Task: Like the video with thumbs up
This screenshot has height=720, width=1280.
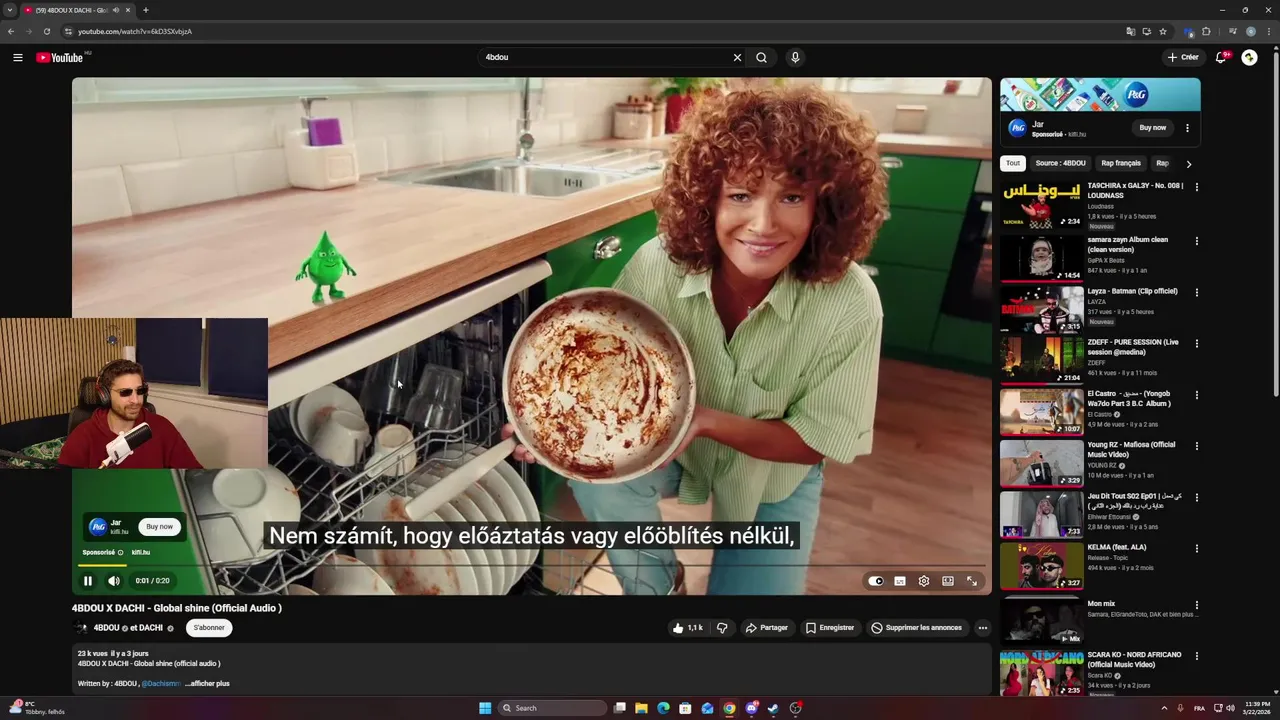Action: (688, 628)
